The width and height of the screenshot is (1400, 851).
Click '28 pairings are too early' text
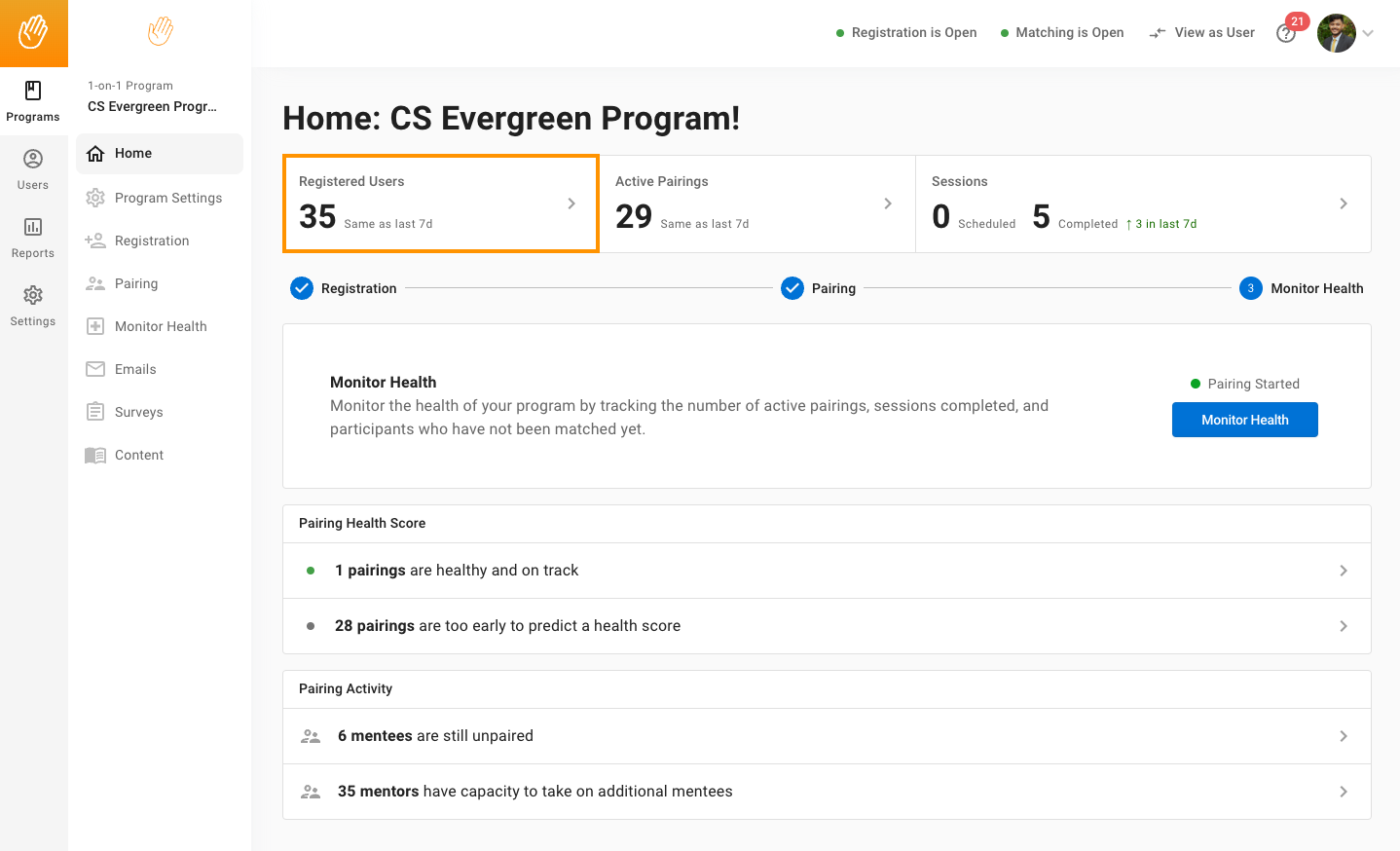pyautogui.click(x=507, y=626)
